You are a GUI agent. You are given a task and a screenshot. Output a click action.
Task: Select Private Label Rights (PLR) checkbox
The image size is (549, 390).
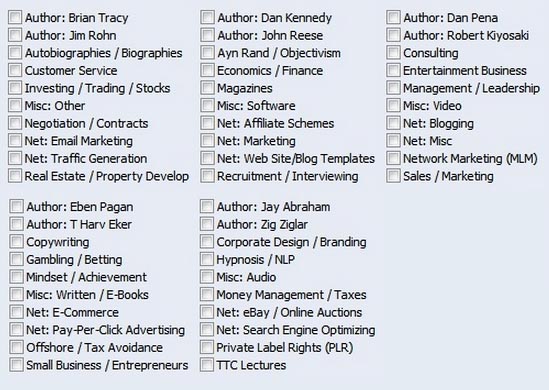click(x=207, y=347)
